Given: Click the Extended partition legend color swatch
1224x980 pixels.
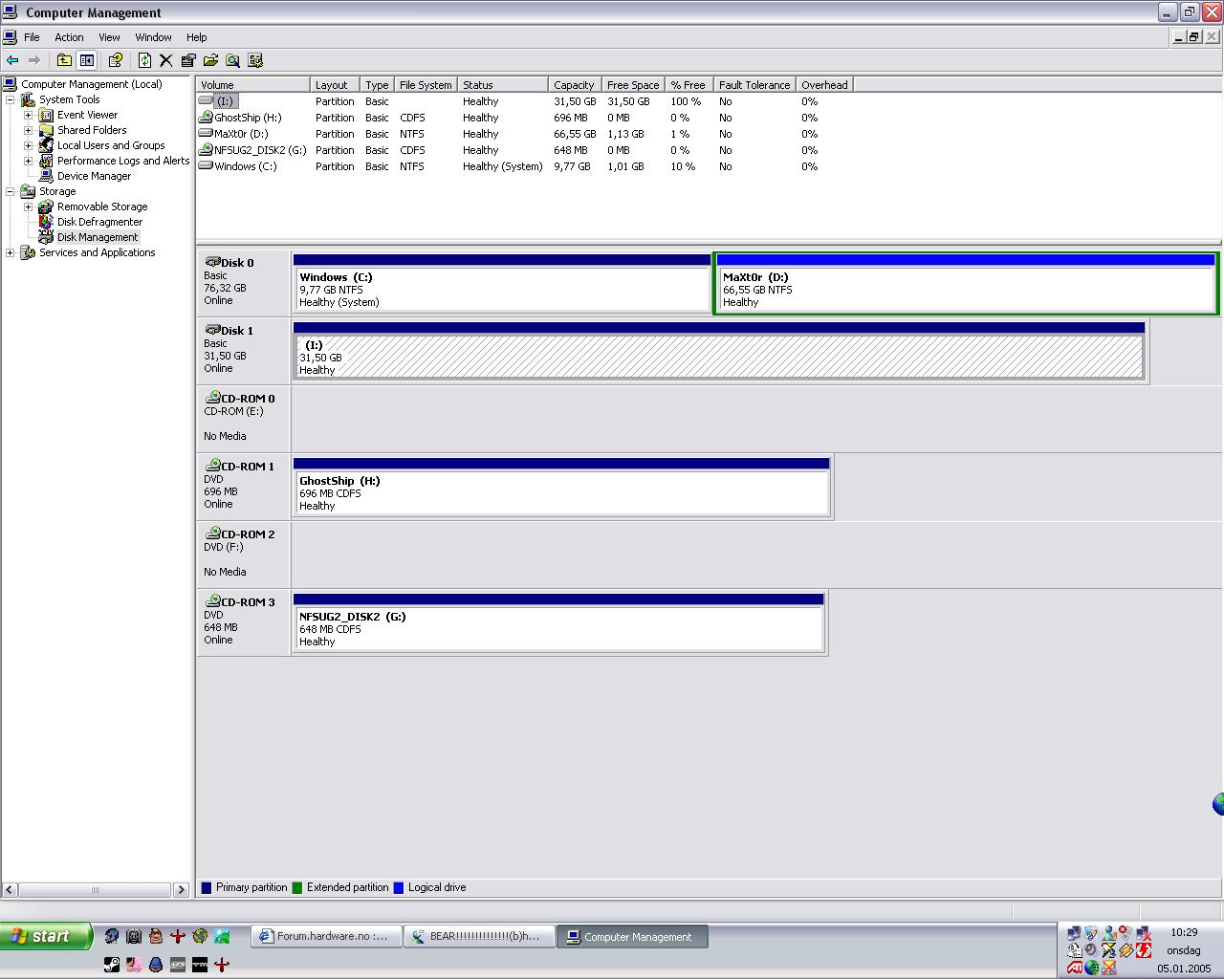Looking at the screenshot, I should pos(297,888).
